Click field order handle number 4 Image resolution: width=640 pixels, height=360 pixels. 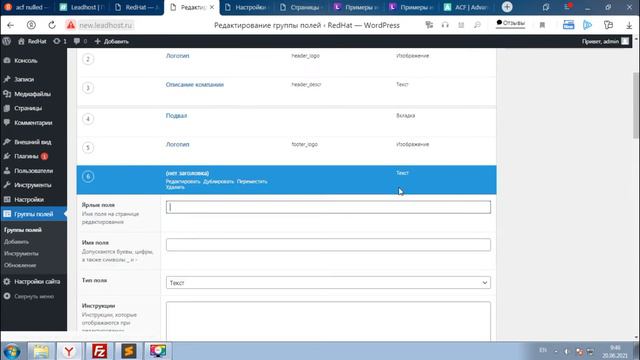click(88, 119)
